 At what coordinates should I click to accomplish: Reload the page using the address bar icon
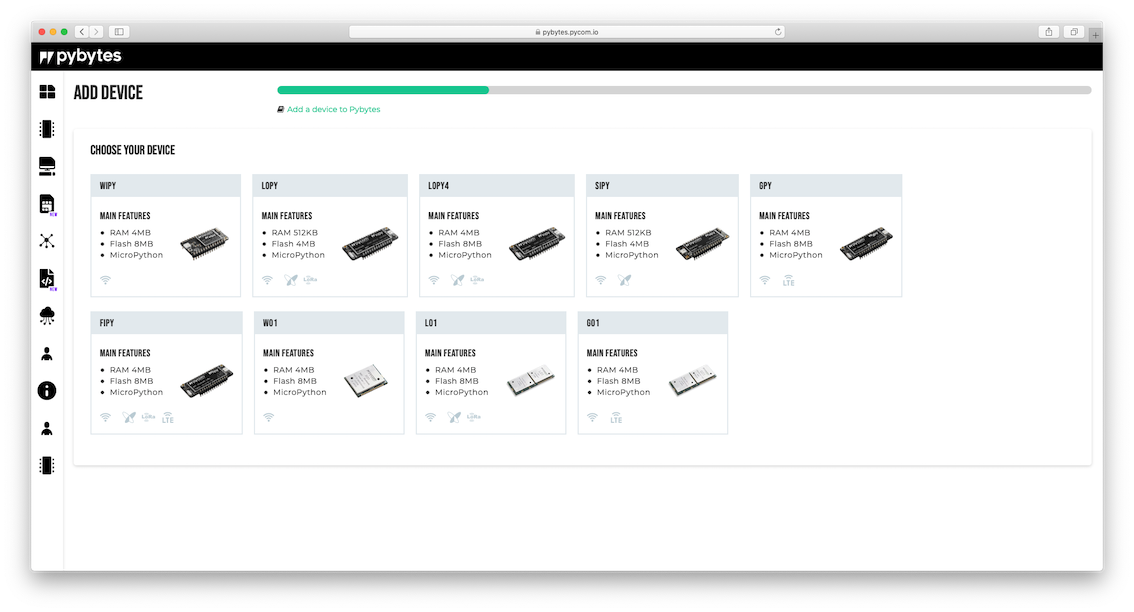tap(778, 32)
